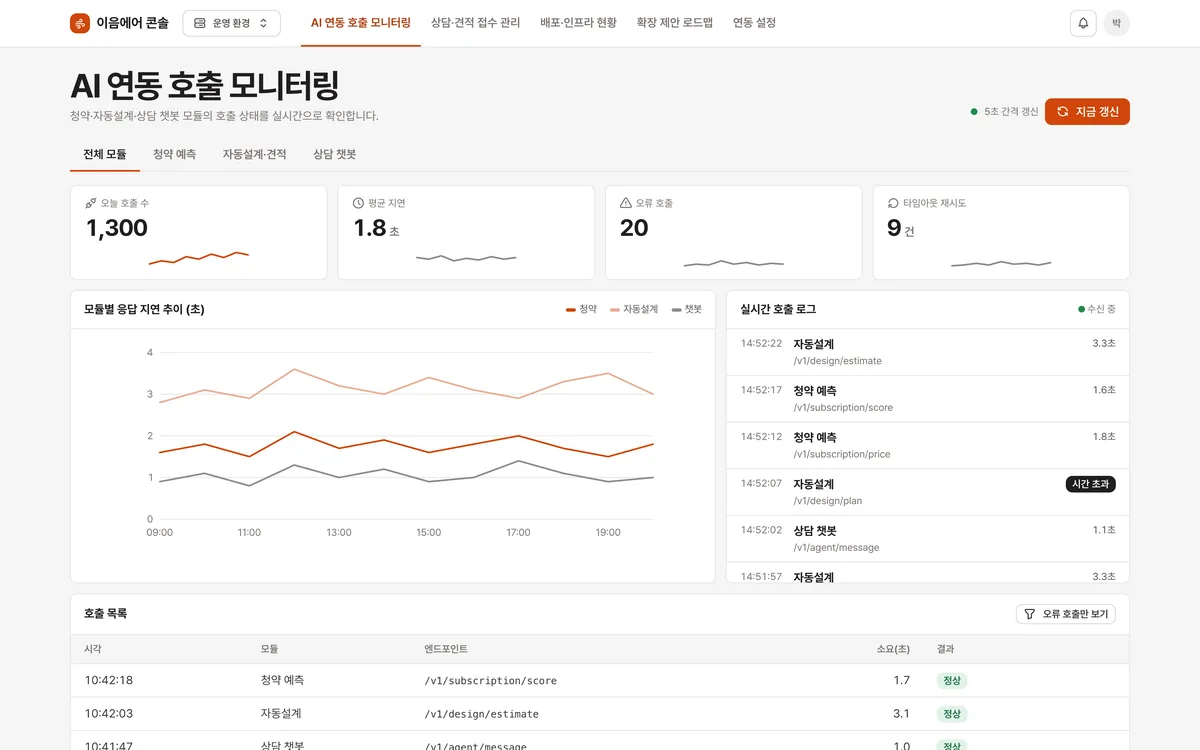This screenshot has height=750, width=1200.
Task: Click the 시각 column header
Action: [93, 649]
